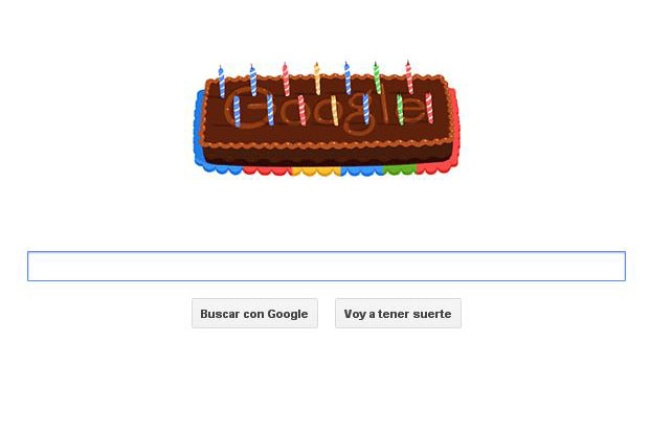Click the blue paper edge left of the cake

[198, 126]
